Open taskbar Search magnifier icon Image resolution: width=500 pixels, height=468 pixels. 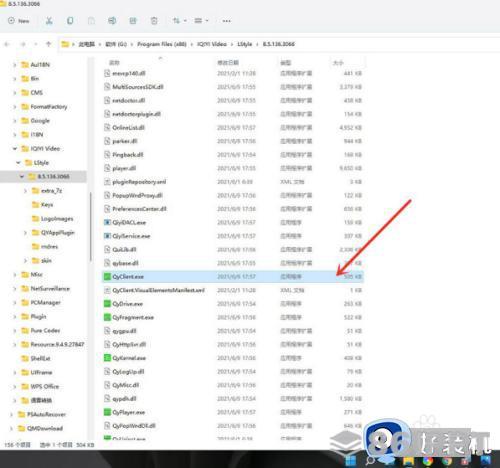tap(370, 461)
